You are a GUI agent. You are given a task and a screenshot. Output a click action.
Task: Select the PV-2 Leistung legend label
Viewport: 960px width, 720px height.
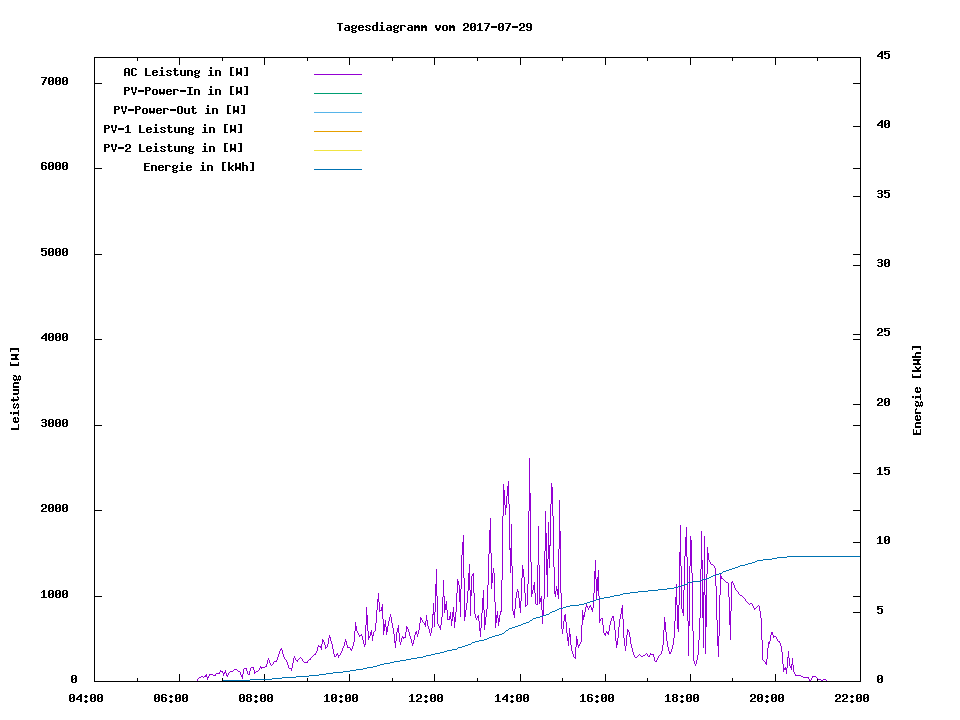point(174,148)
